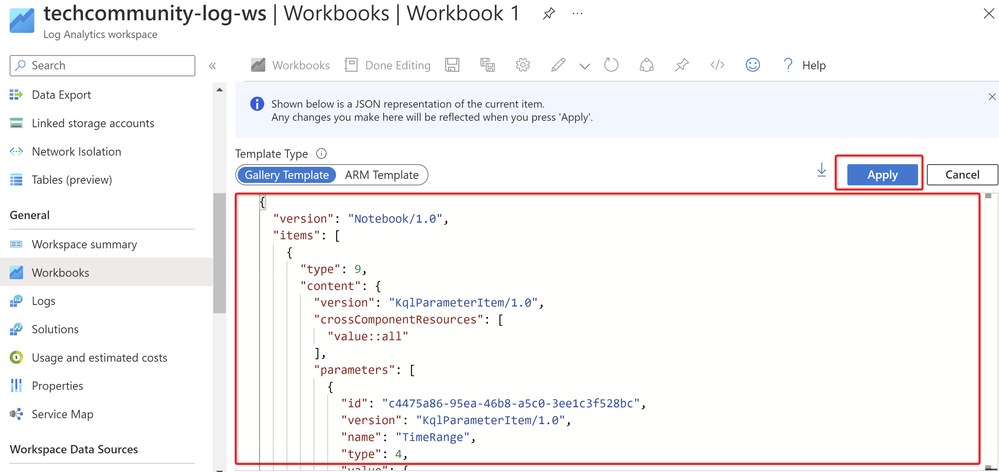Click the Linked storage accounts icon
Image resolution: width=999 pixels, height=472 pixels.
coord(17,123)
